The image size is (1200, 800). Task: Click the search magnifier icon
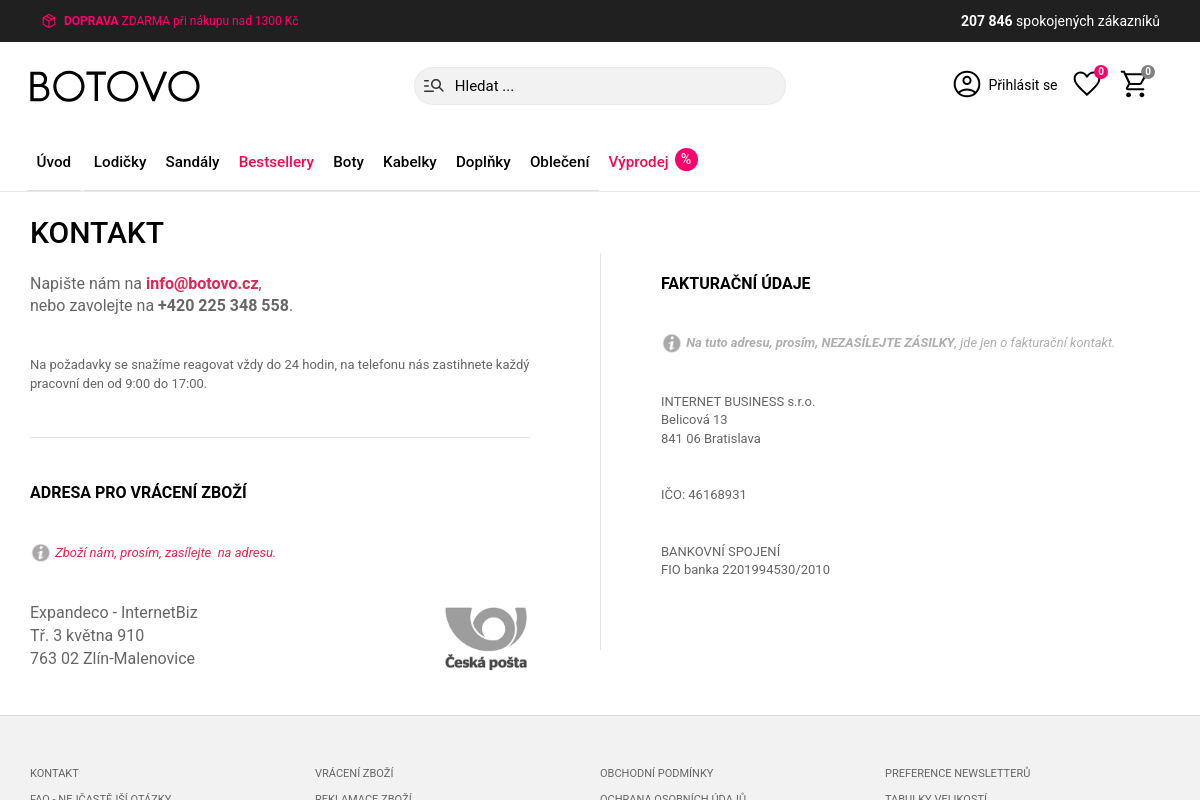(434, 86)
